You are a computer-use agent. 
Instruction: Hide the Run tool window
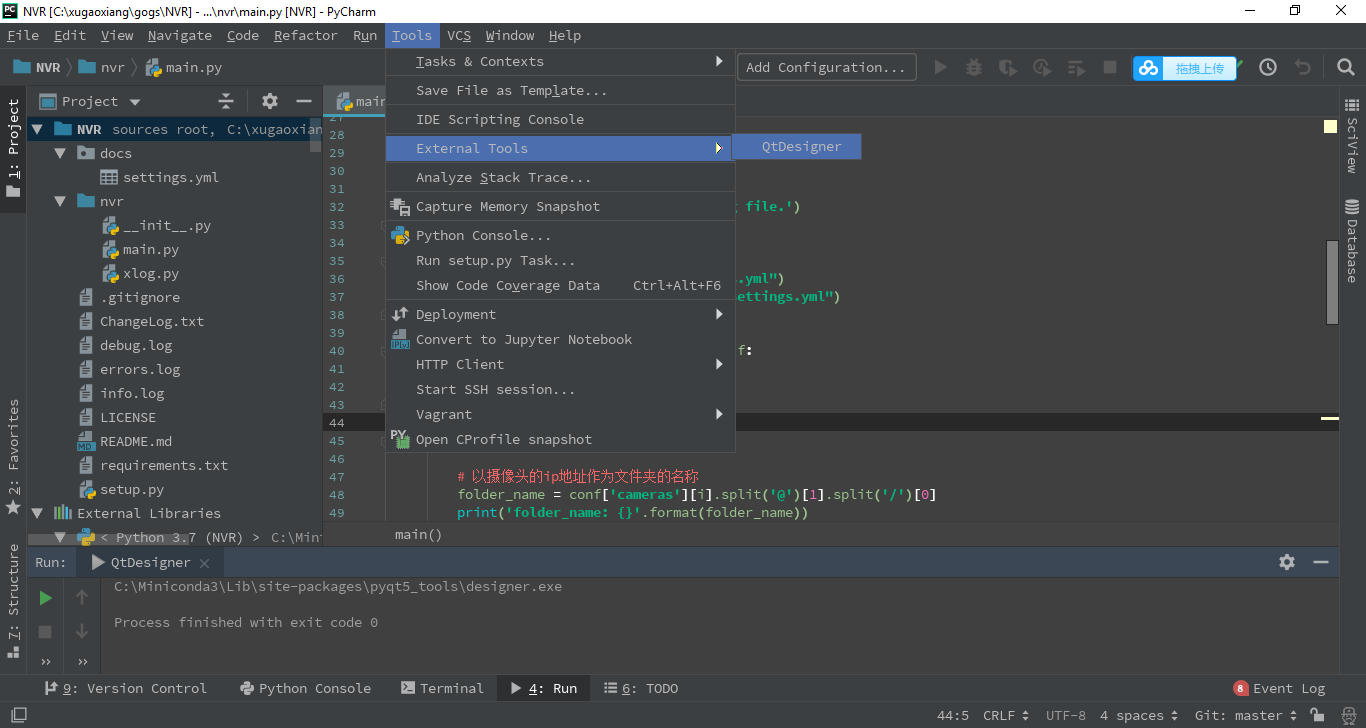1322,562
